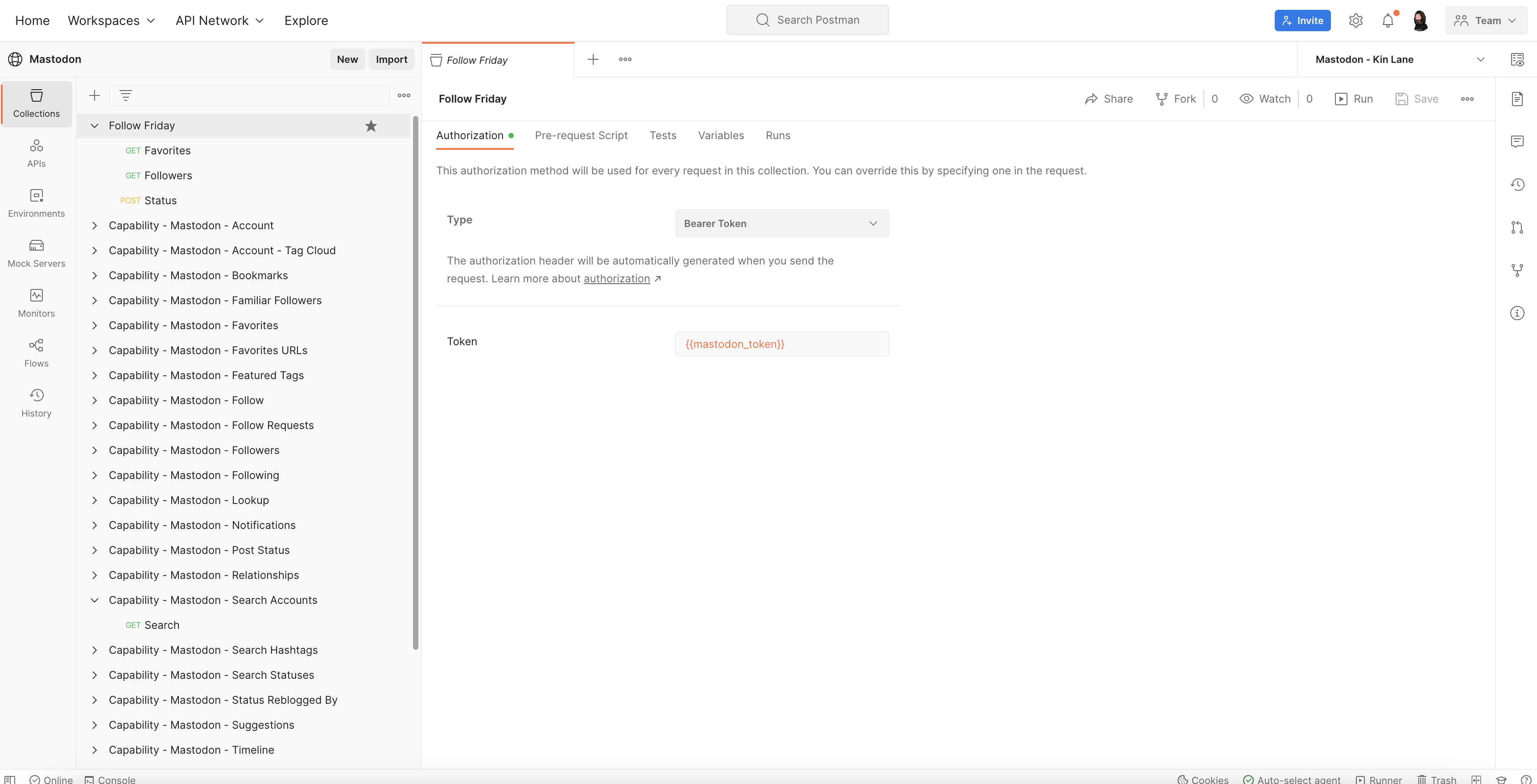Image resolution: width=1537 pixels, height=784 pixels.
Task: Open the Pull requests icon in the right sidebar
Action: [1517, 227]
